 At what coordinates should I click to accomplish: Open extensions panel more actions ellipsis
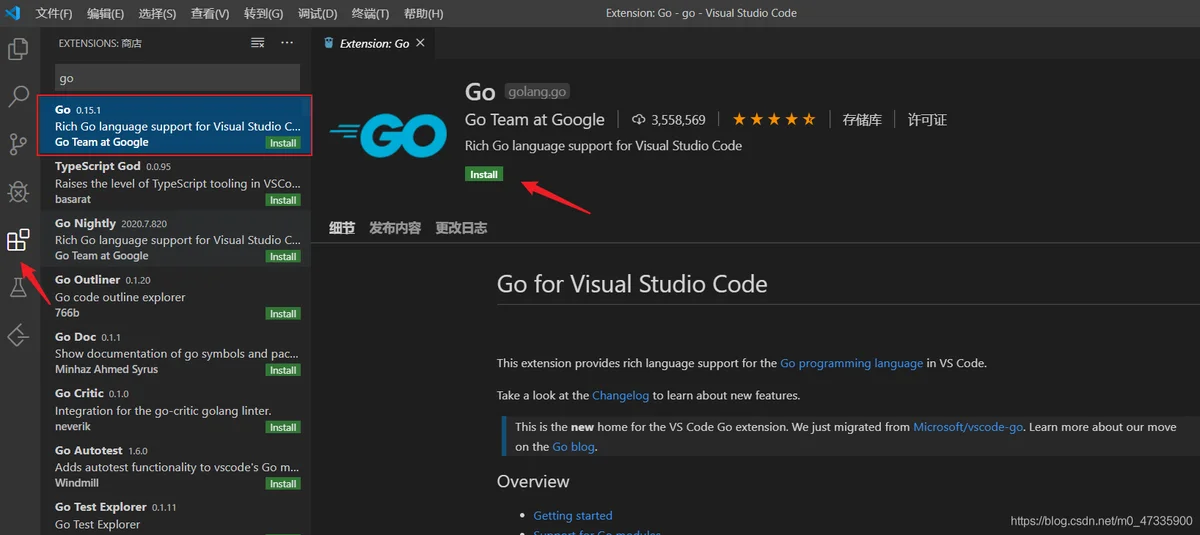pyautogui.click(x=287, y=43)
